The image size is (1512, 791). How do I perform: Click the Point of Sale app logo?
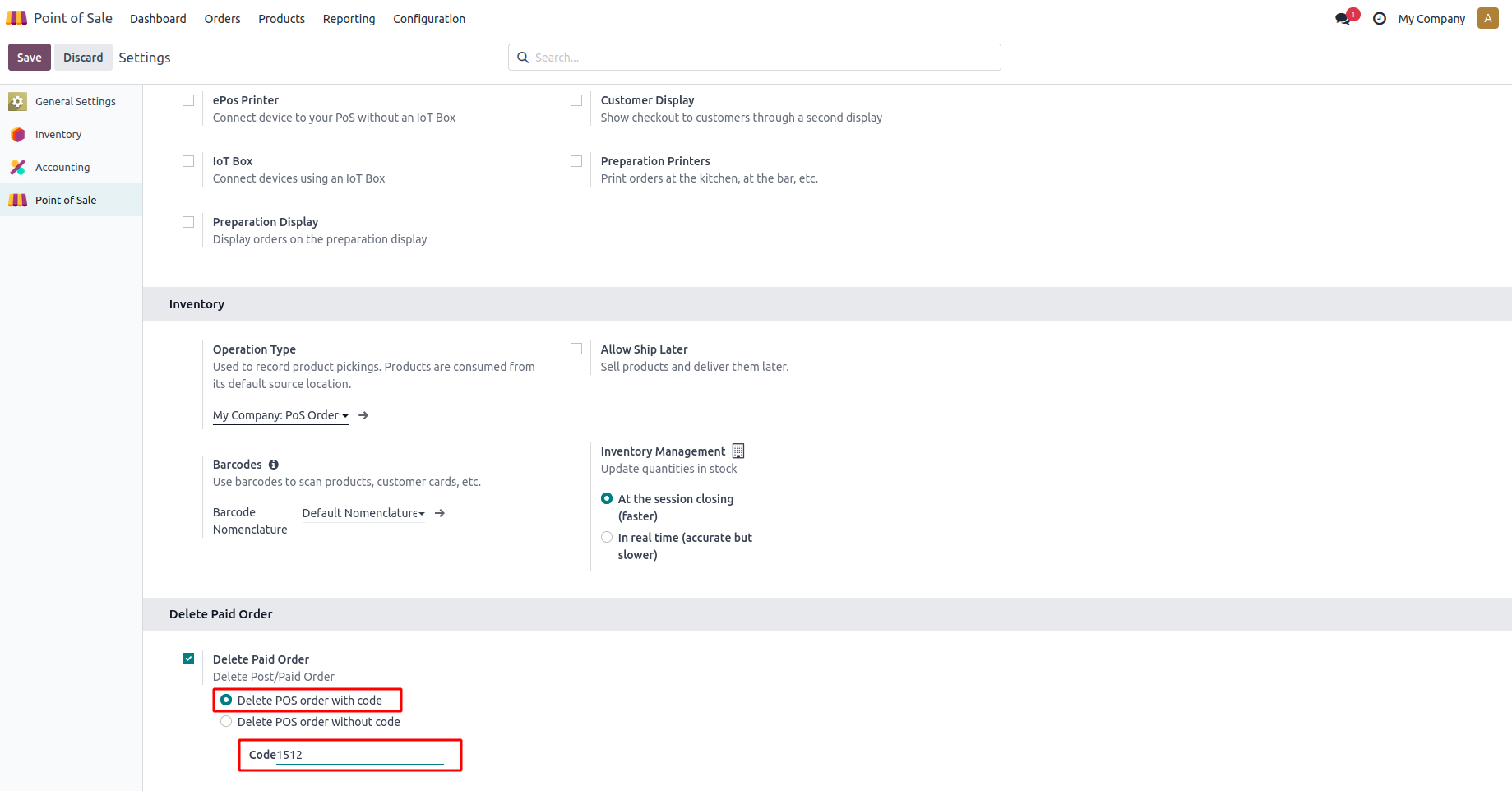16,18
